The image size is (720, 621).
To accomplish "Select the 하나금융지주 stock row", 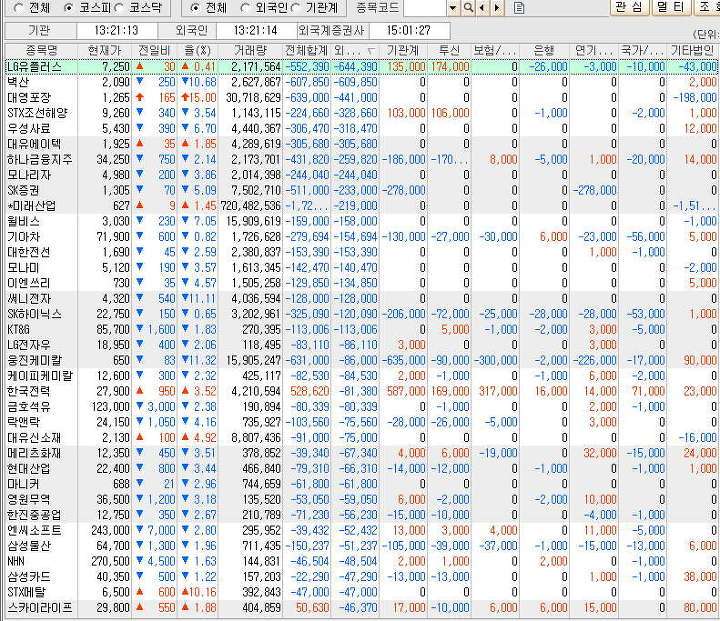I will [x=361, y=159].
